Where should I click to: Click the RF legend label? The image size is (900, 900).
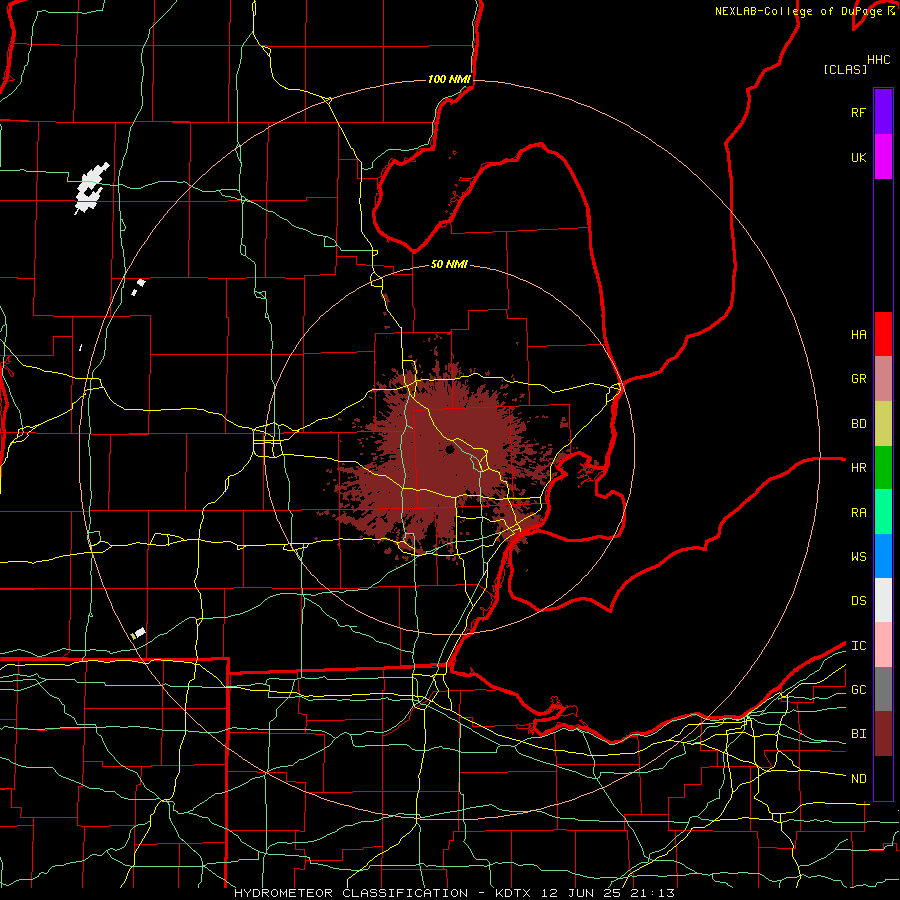click(x=858, y=112)
